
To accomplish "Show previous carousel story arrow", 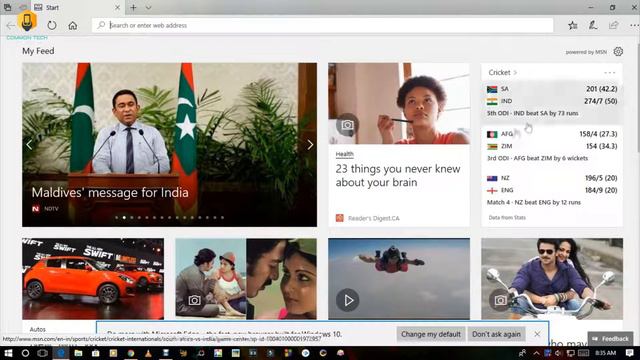I will tap(29, 144).
